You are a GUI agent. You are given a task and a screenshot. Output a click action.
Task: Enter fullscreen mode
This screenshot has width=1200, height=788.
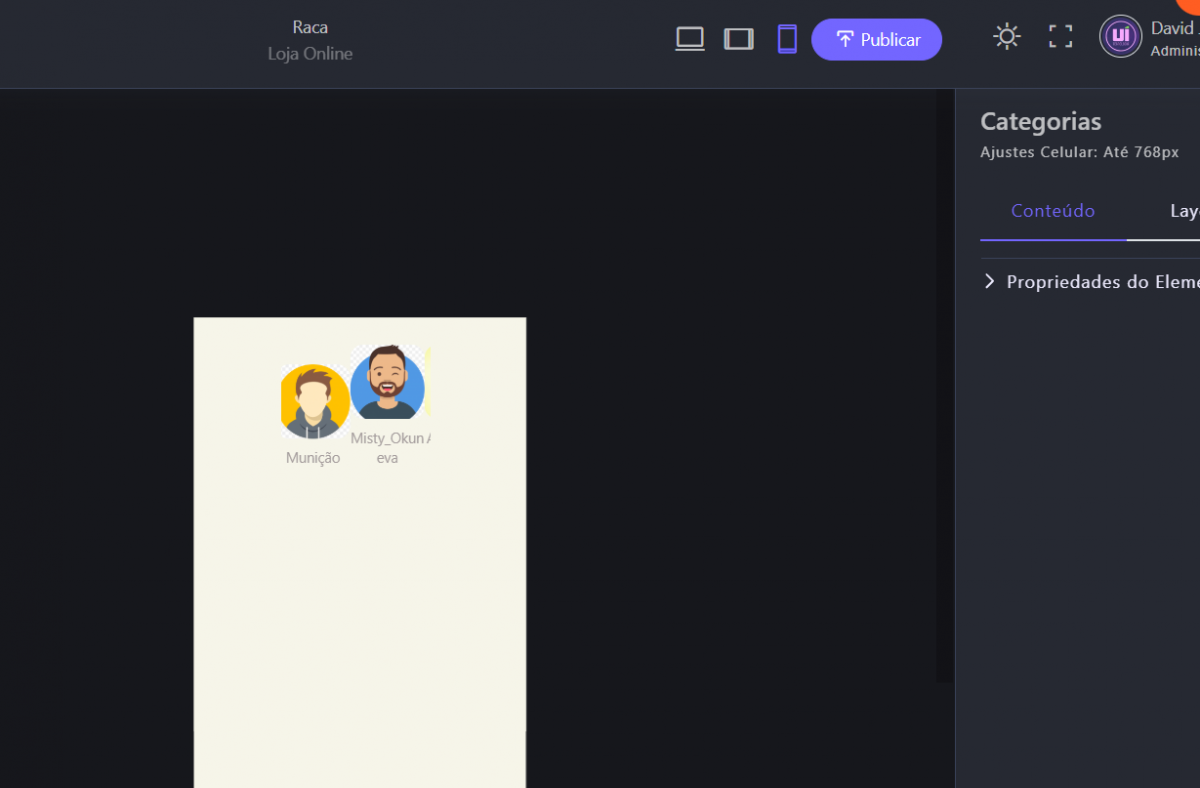(1060, 37)
